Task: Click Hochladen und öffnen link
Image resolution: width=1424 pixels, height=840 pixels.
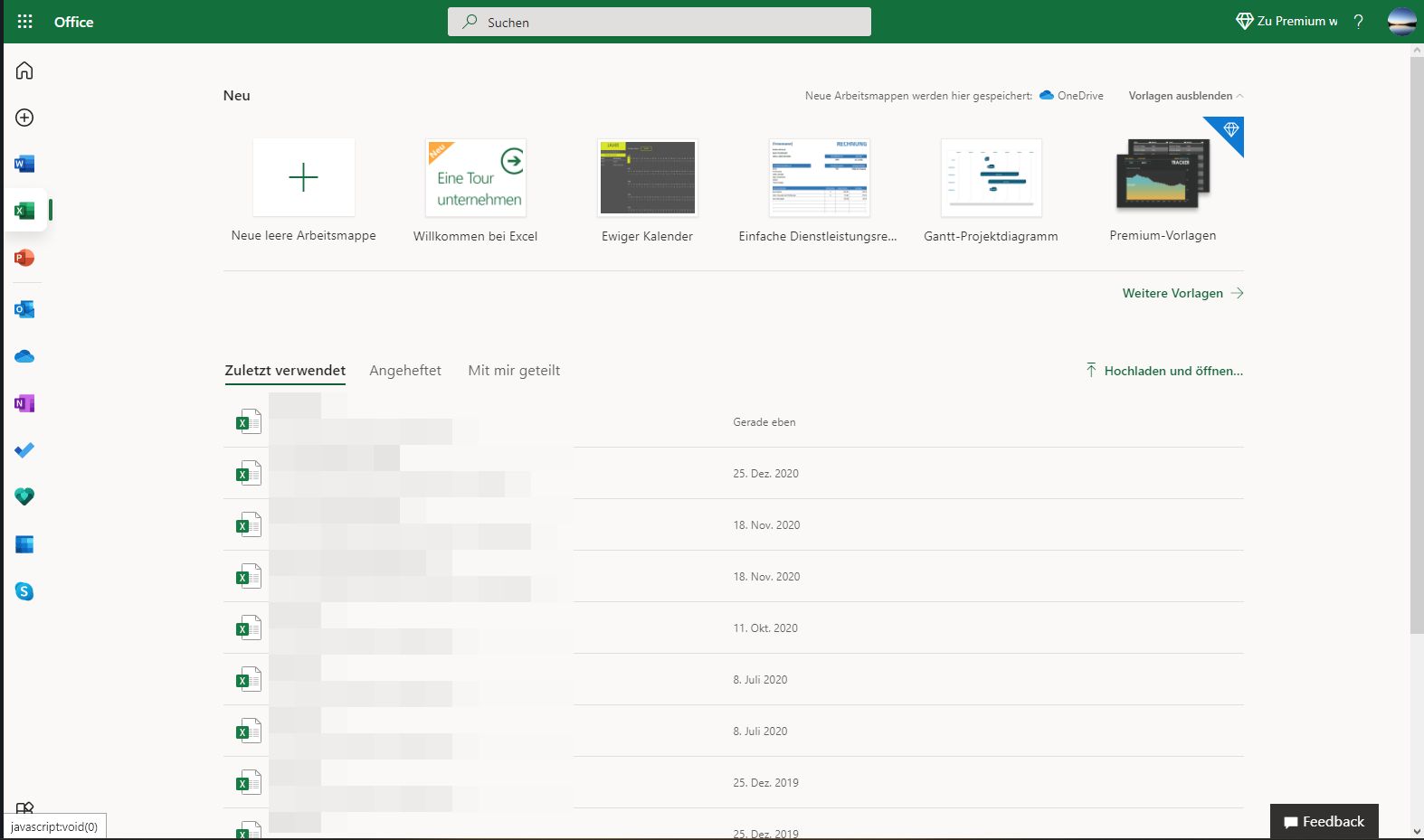Action: pos(1163,371)
